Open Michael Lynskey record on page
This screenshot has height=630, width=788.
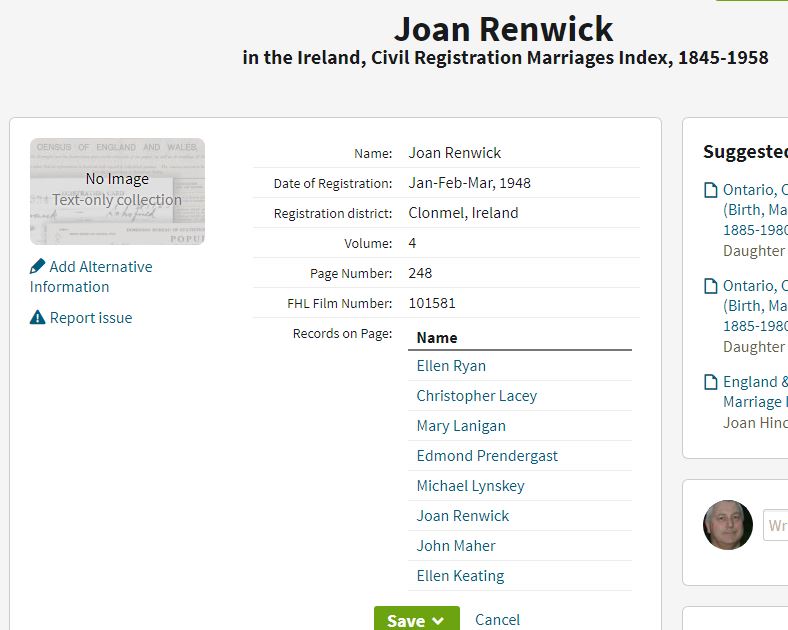470,486
